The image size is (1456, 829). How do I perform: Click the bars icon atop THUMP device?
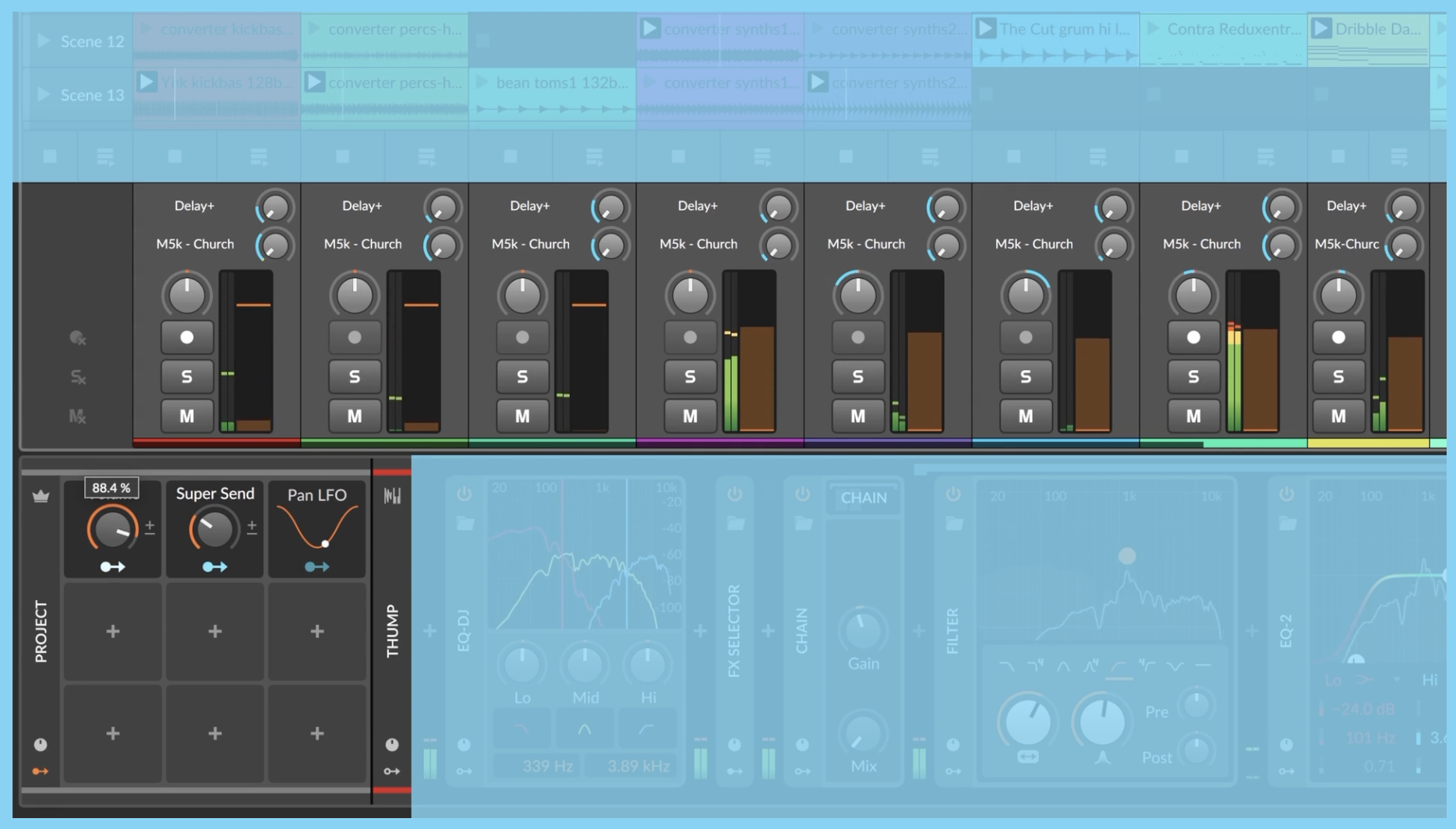(392, 496)
